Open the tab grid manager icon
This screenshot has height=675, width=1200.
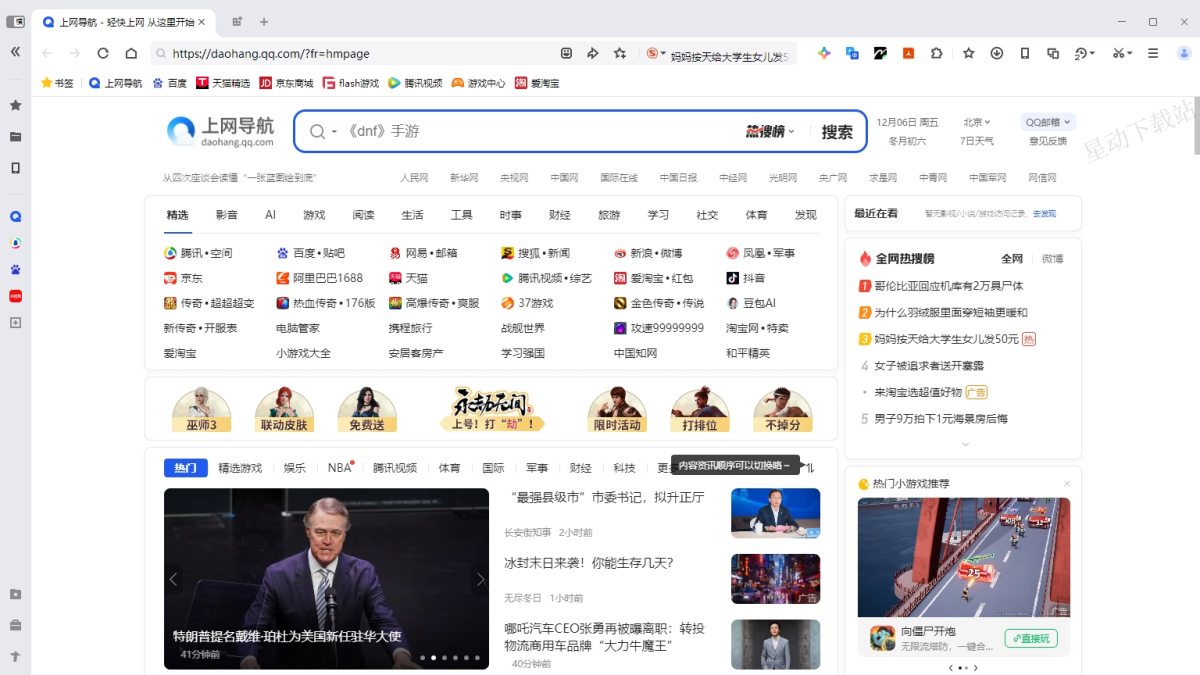click(x=237, y=21)
